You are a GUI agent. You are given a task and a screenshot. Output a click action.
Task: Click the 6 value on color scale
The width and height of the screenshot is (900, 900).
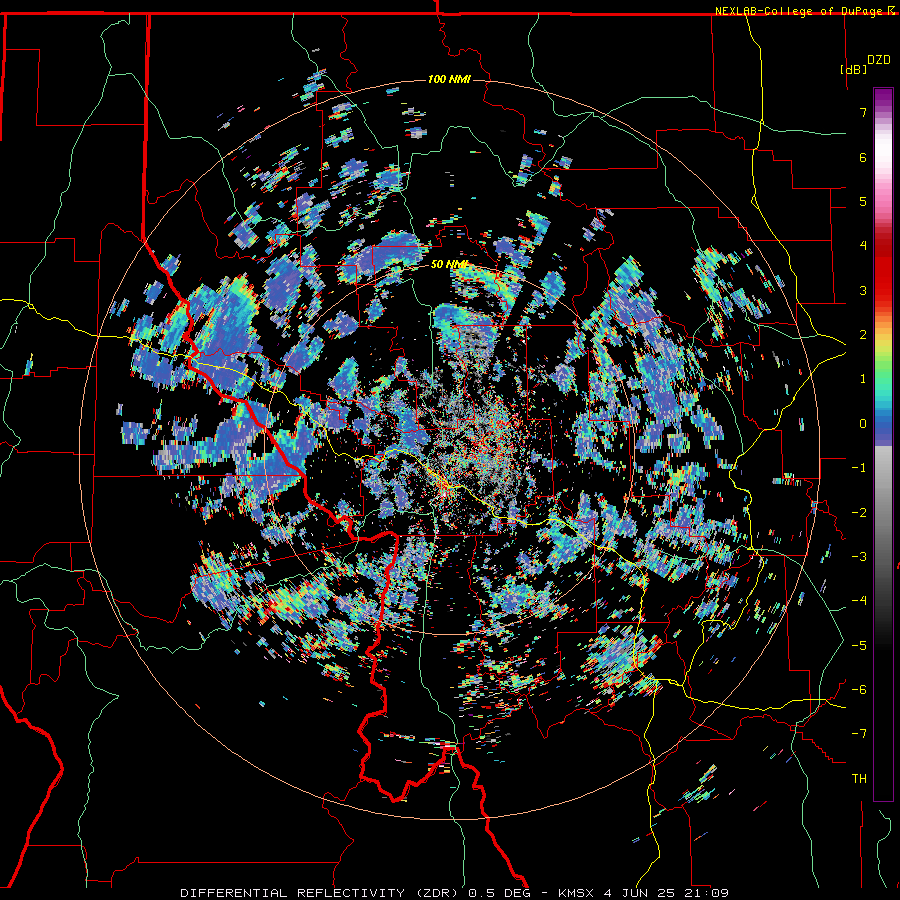(x=863, y=157)
